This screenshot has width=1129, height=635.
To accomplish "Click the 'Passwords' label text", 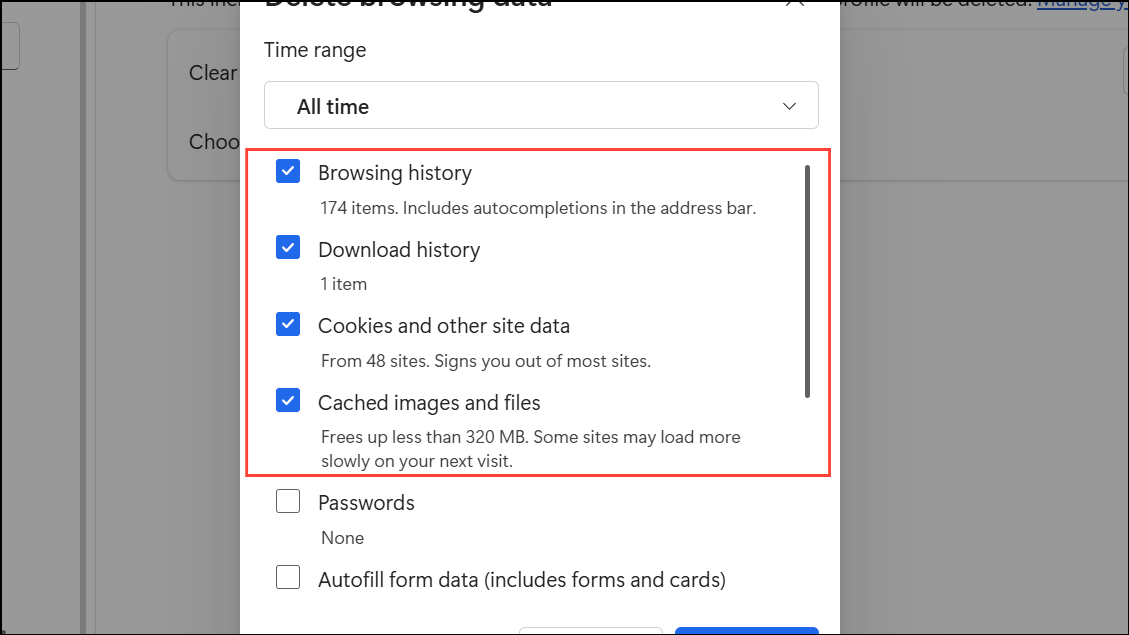I will tap(366, 503).
